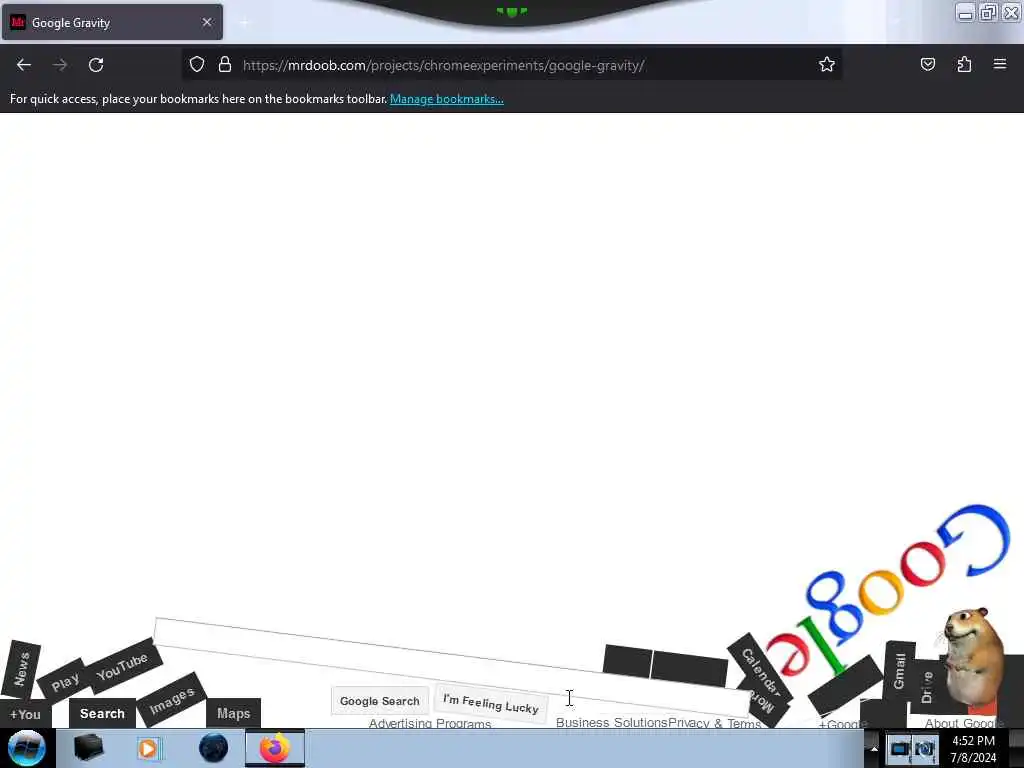
Task: Click the fallen Calendar menu item
Action: pyautogui.click(x=761, y=673)
